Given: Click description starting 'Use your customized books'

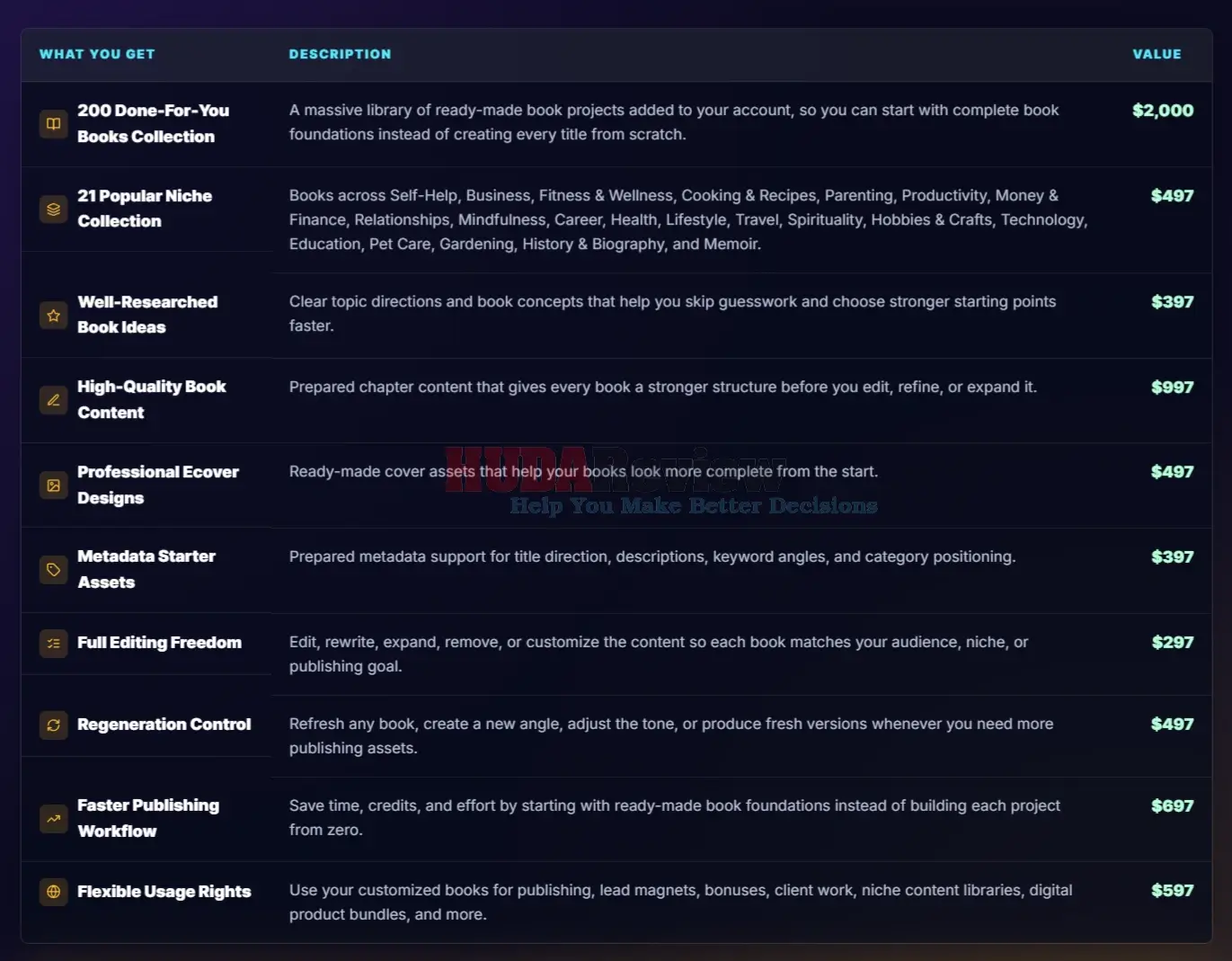Looking at the screenshot, I should pos(680,903).
